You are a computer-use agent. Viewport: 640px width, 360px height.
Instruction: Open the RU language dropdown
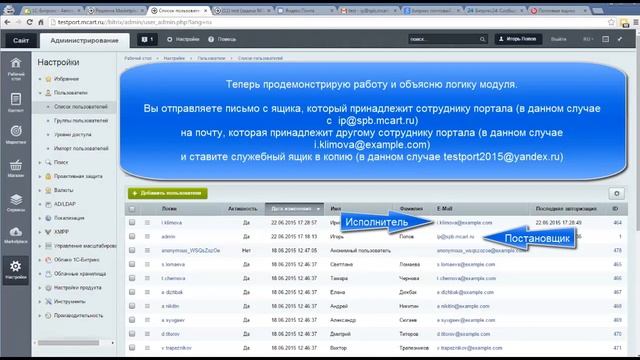coord(588,39)
